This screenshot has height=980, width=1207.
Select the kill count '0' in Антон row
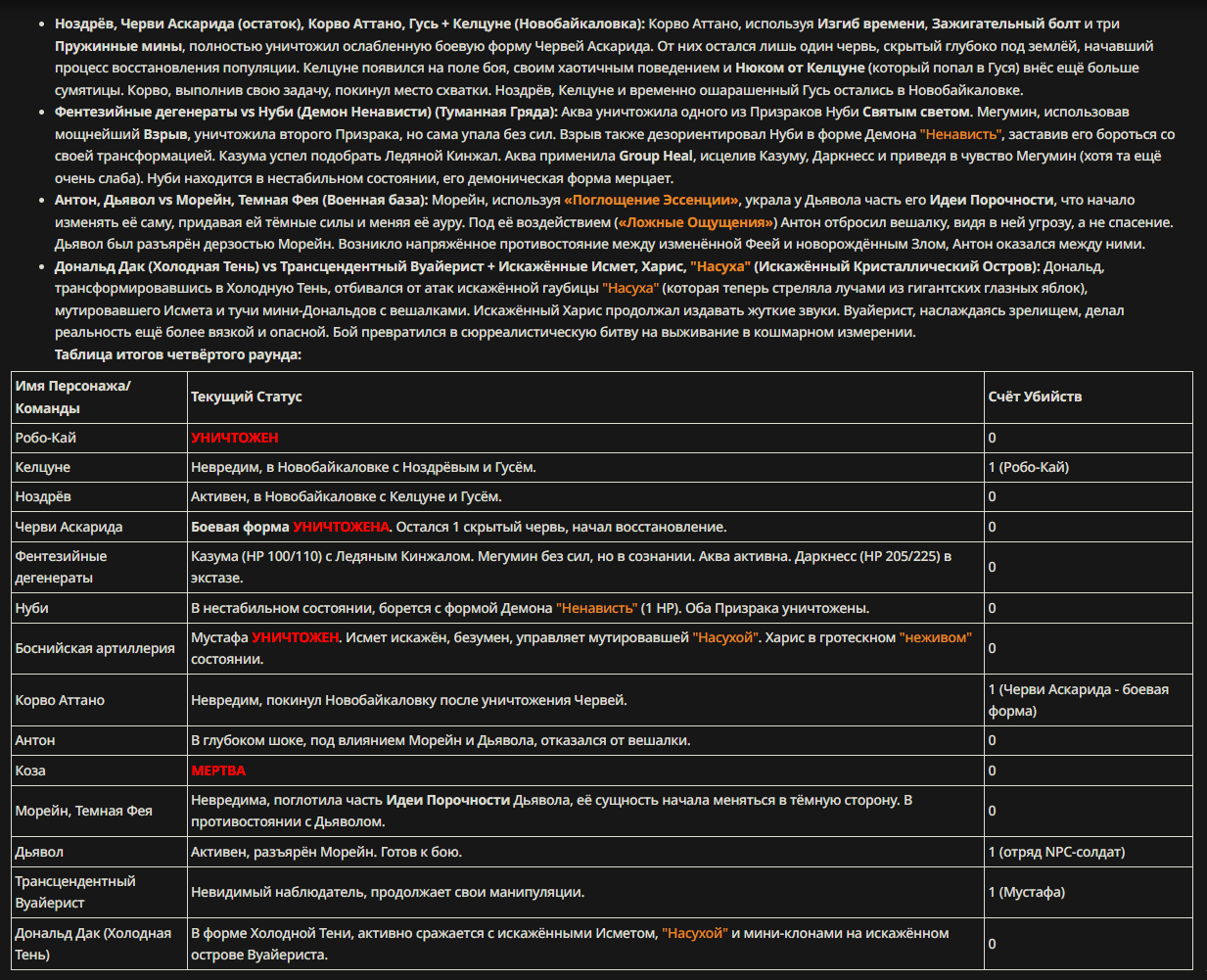pyautogui.click(x=1089, y=740)
